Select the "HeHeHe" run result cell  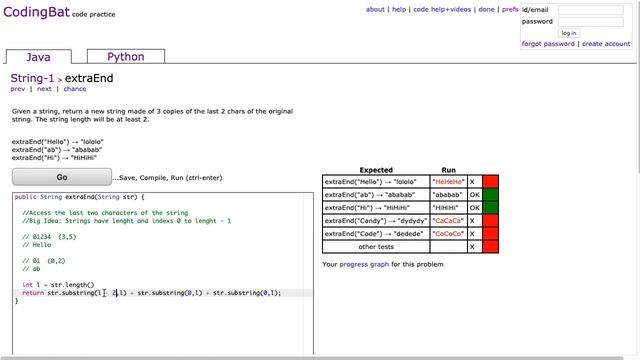coord(448,182)
